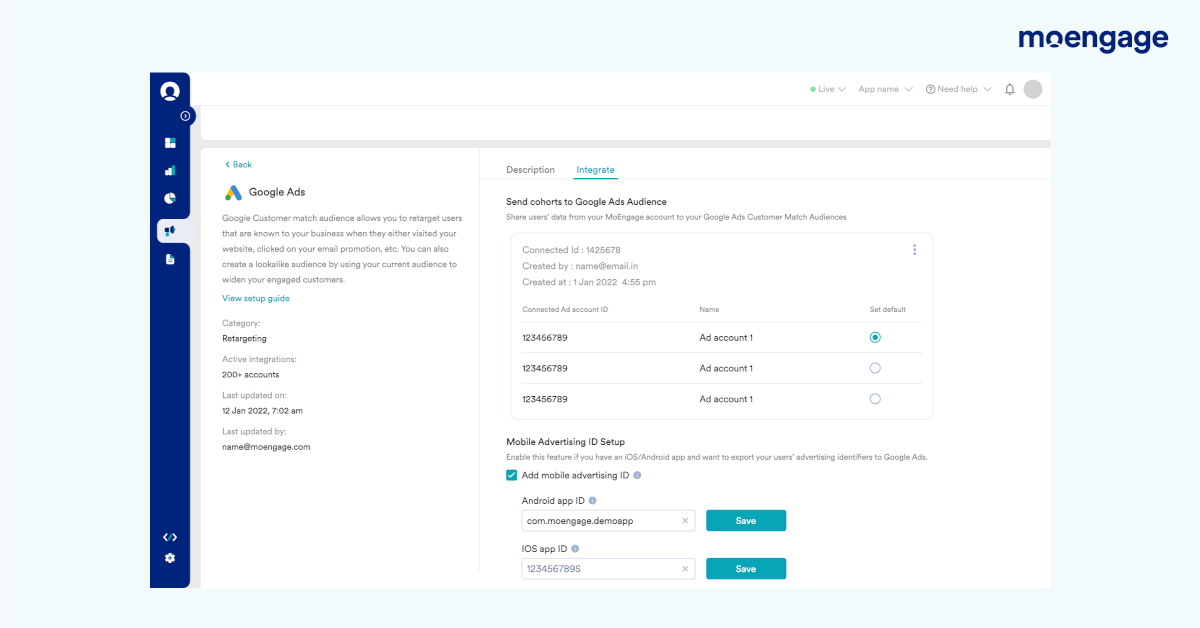This screenshot has height=628, width=1200.
Task: Select the documents icon in the sidebar
Action: click(x=170, y=258)
